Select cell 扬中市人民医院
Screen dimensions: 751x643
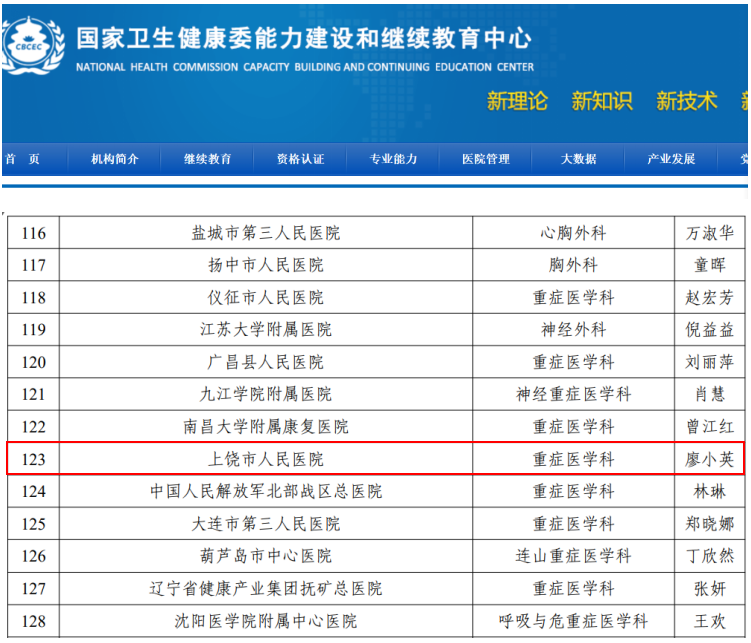pos(266,265)
